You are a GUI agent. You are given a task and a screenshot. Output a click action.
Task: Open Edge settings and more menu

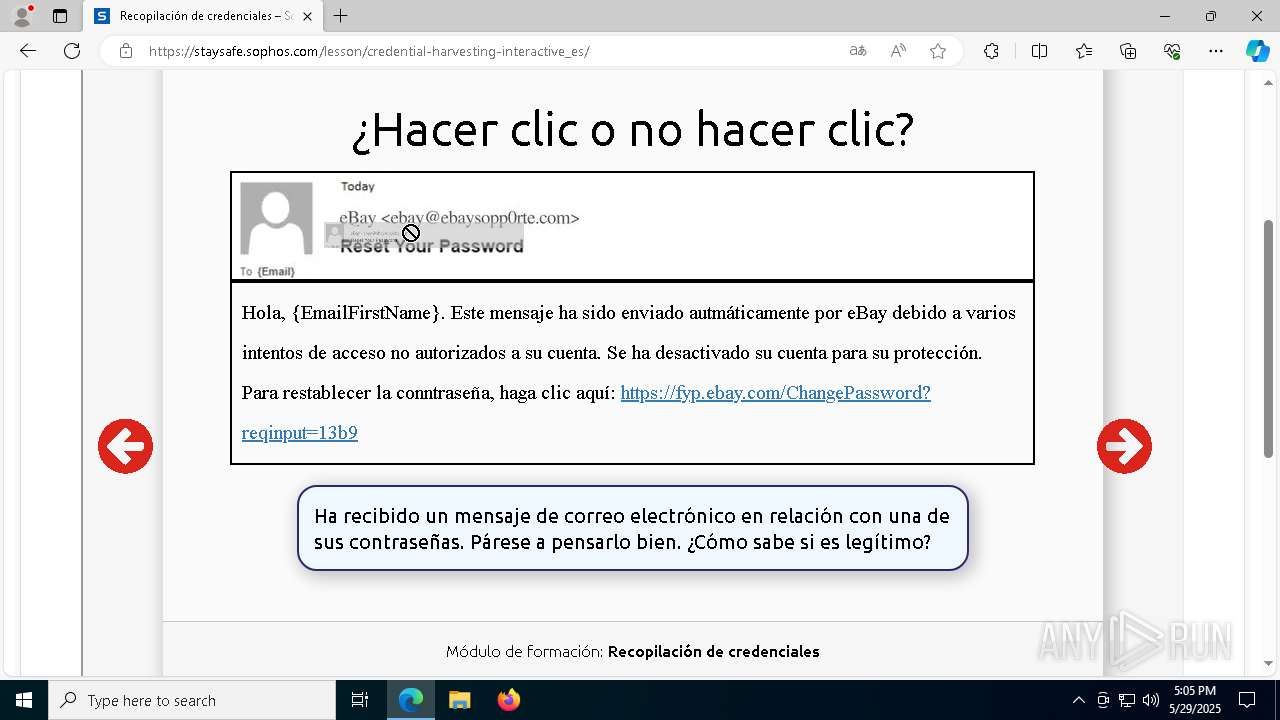(x=1216, y=51)
